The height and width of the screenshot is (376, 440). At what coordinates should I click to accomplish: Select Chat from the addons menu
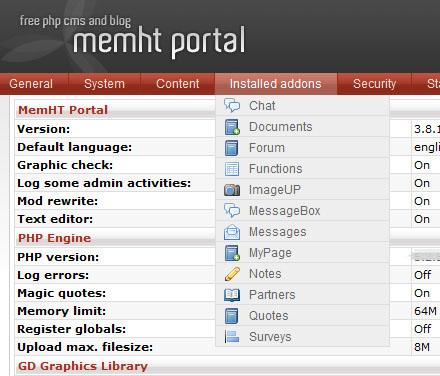pos(302,106)
